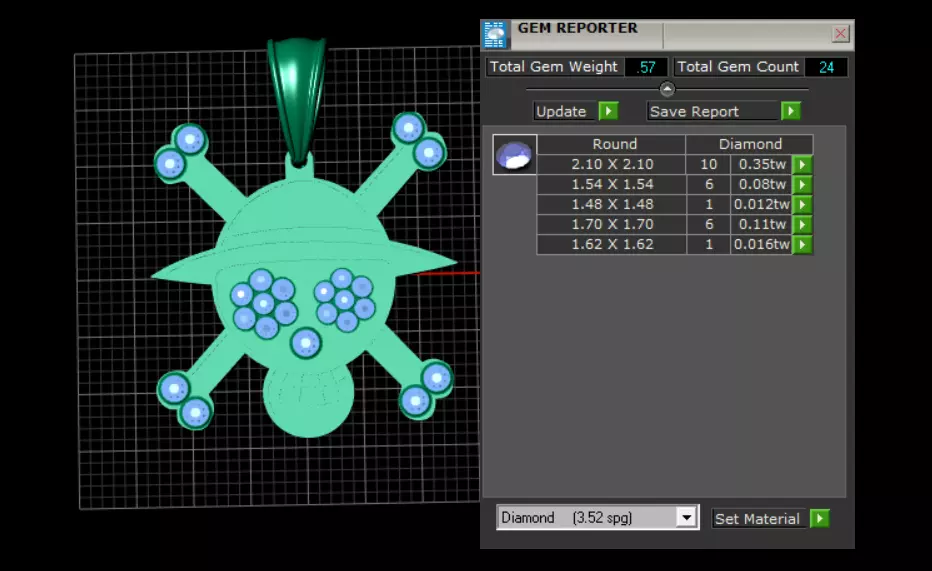932x571 pixels.
Task: Click green arrow for 1.54 X 1.54 row
Action: pos(802,185)
